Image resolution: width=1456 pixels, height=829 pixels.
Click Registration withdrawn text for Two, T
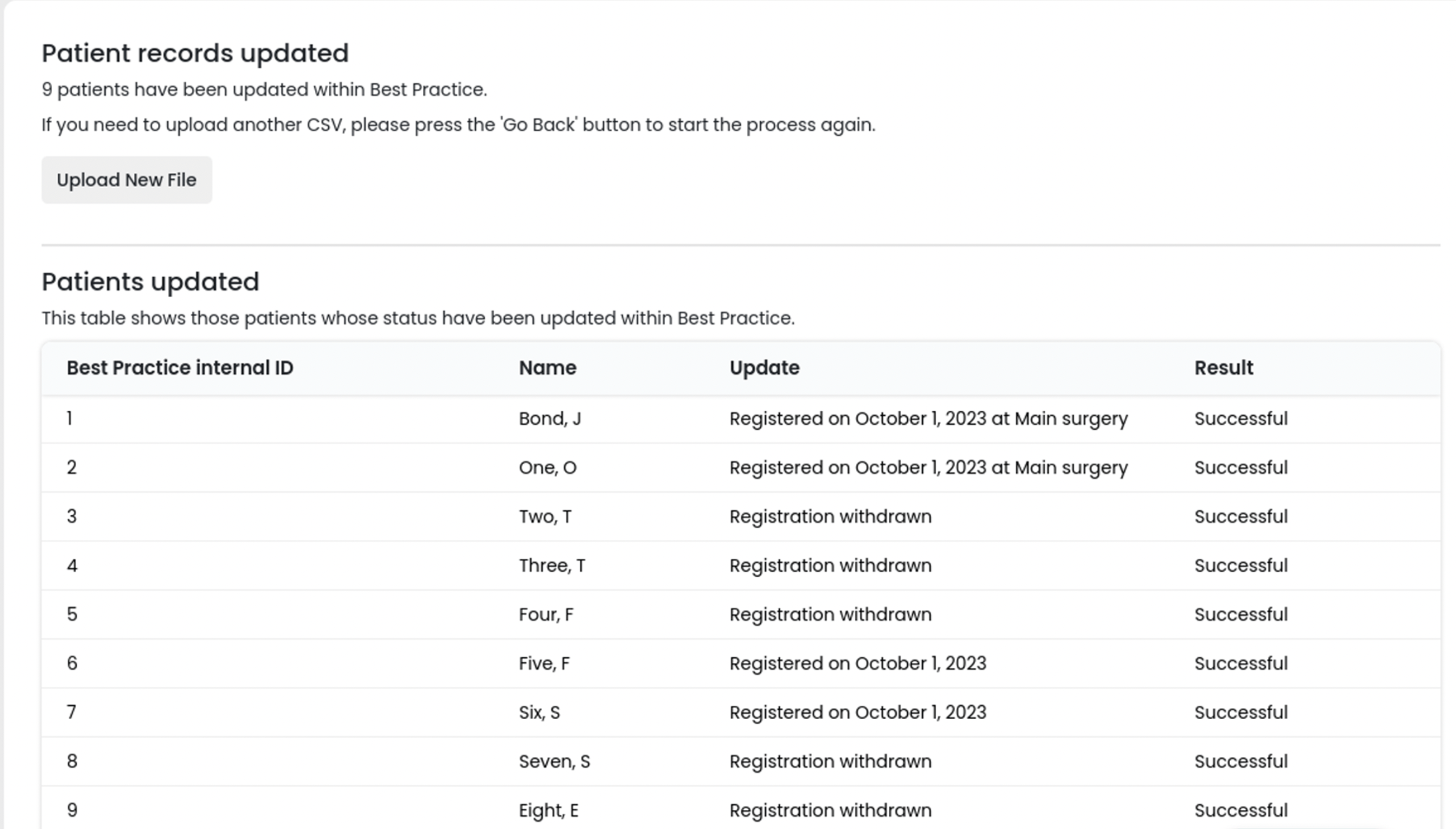[x=830, y=516]
